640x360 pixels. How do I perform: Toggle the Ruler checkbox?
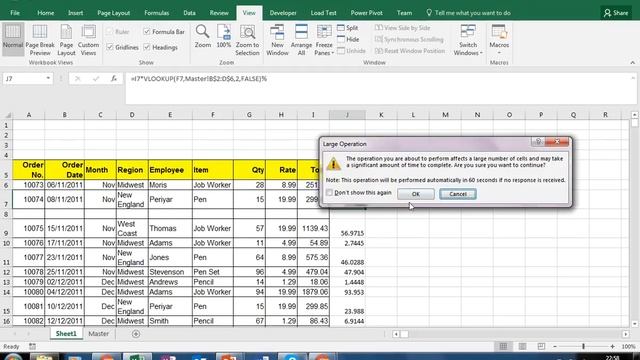[x=109, y=31]
